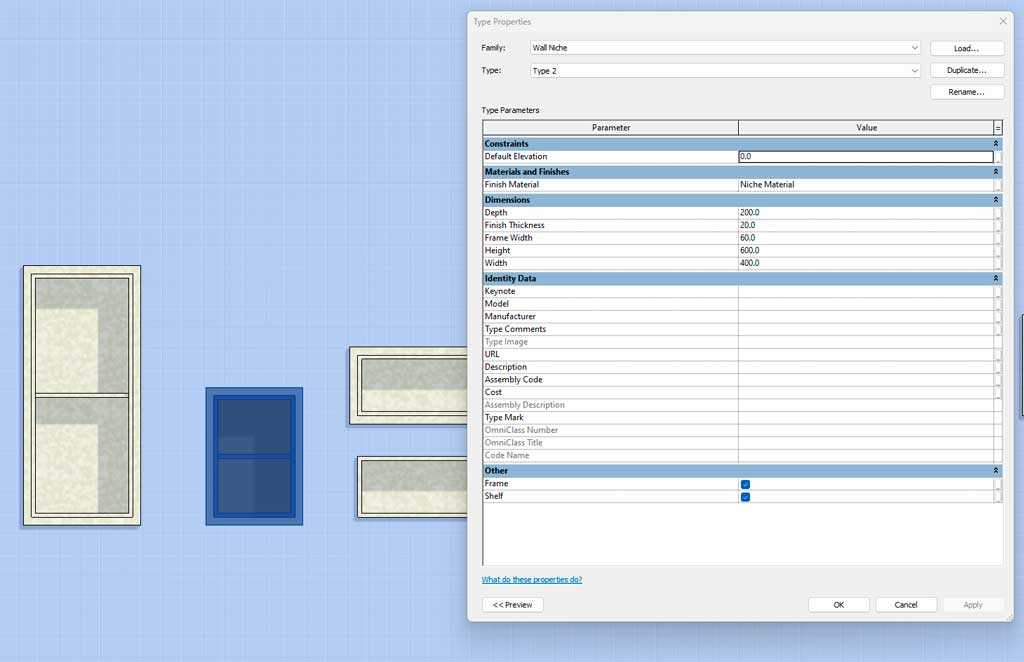1024x662 pixels.
Task: Uncheck the Shelf checkbox
Action: (745, 497)
